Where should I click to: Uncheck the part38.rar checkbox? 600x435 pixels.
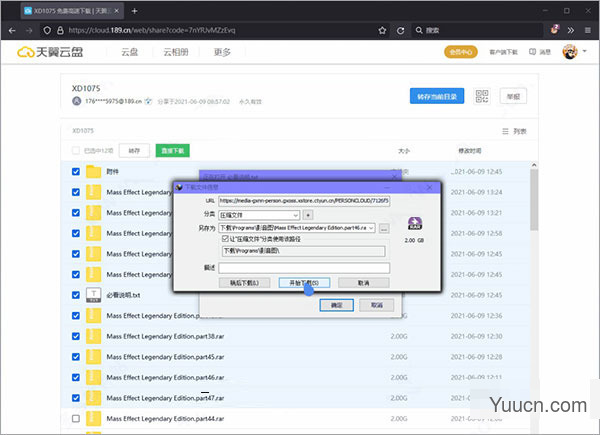[x=76, y=336]
